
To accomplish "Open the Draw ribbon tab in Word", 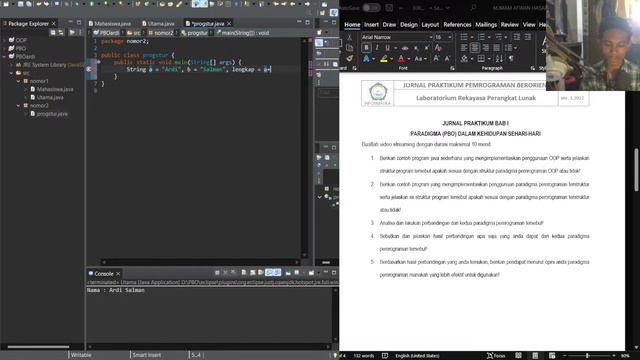I will pyautogui.click(x=389, y=25).
